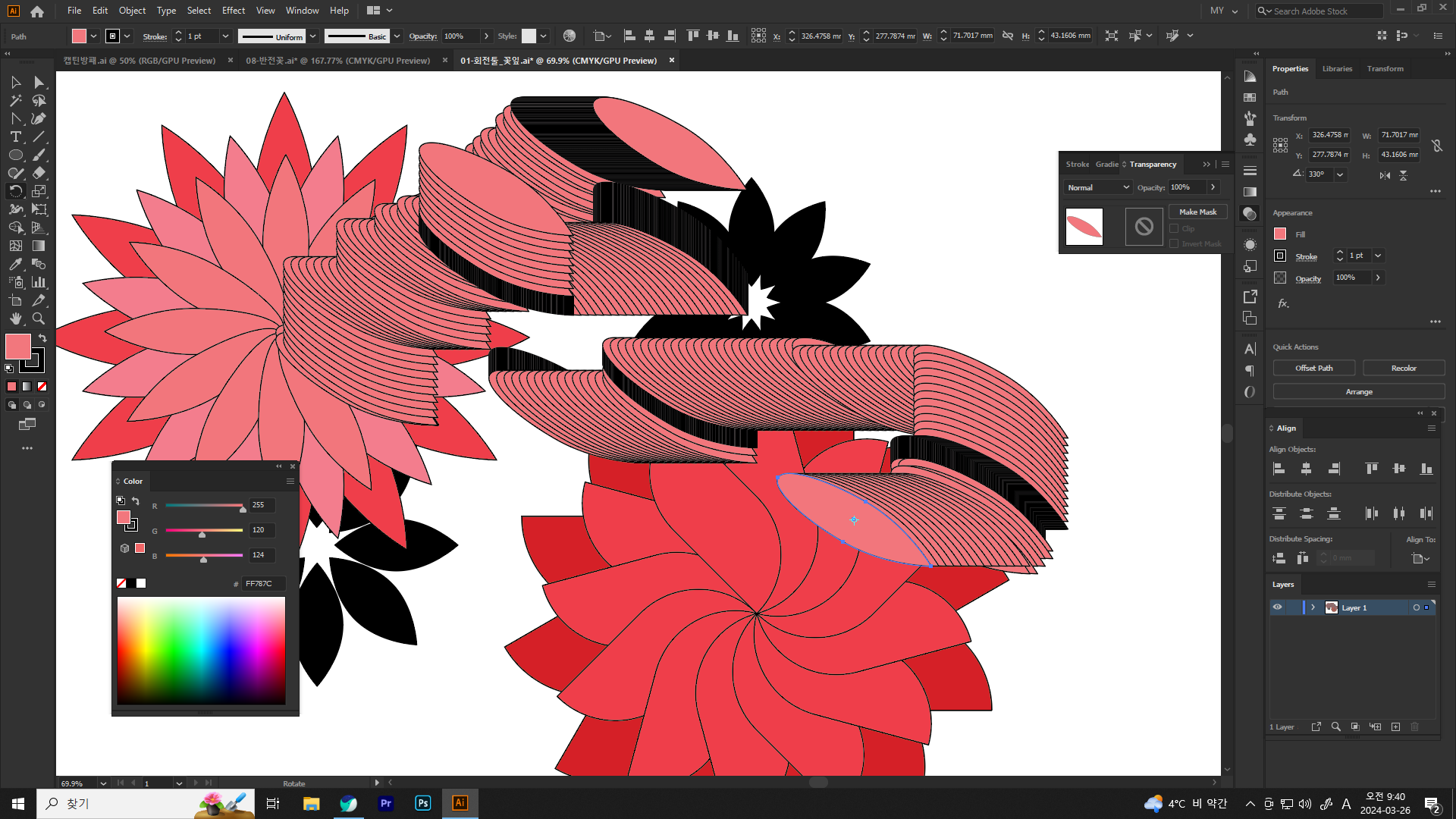Switch to the Libraries tab

point(1337,69)
